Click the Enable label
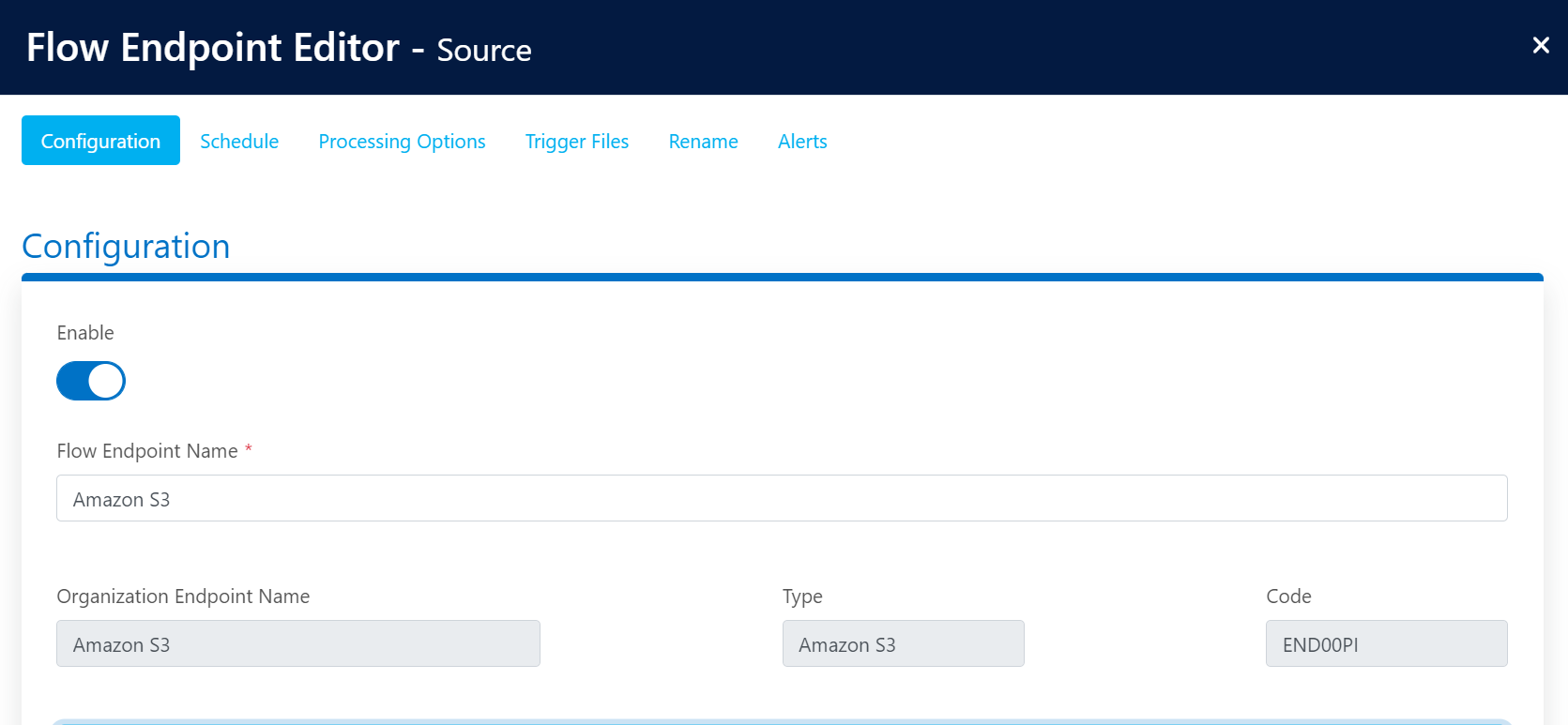 tap(85, 333)
